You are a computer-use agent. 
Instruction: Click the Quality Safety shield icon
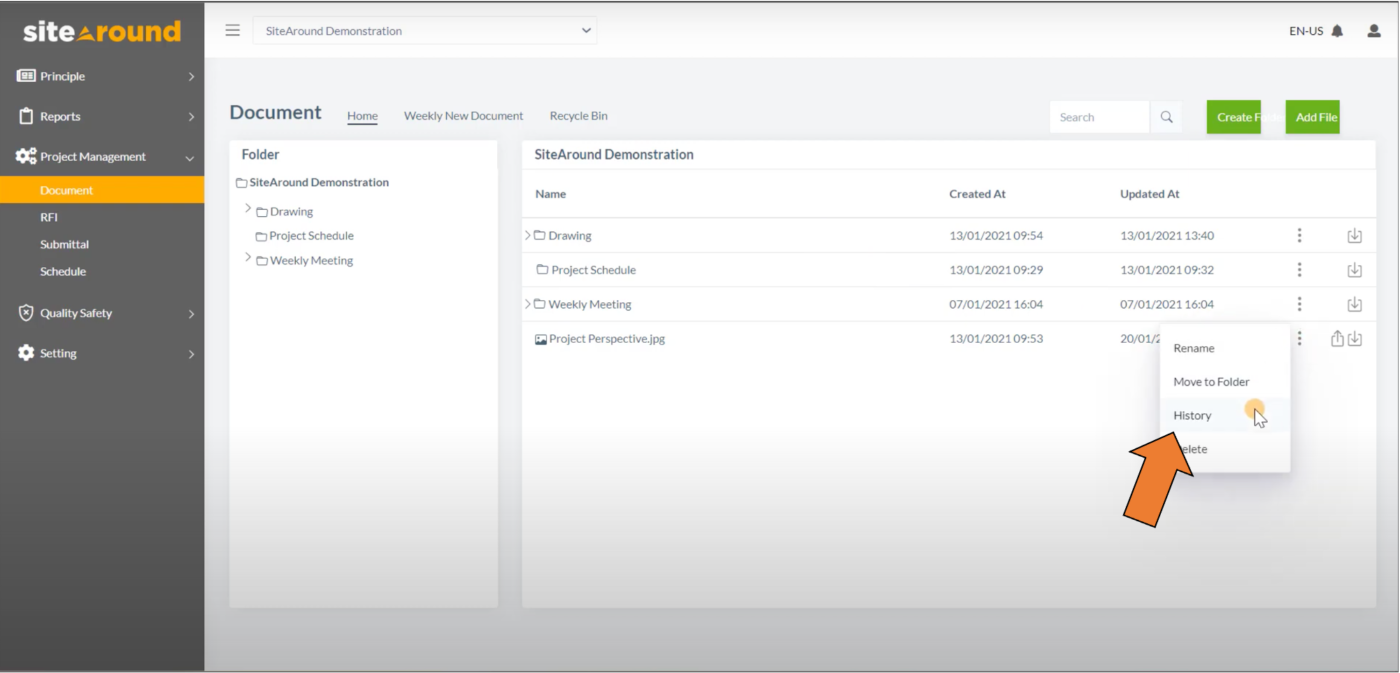pos(24,313)
